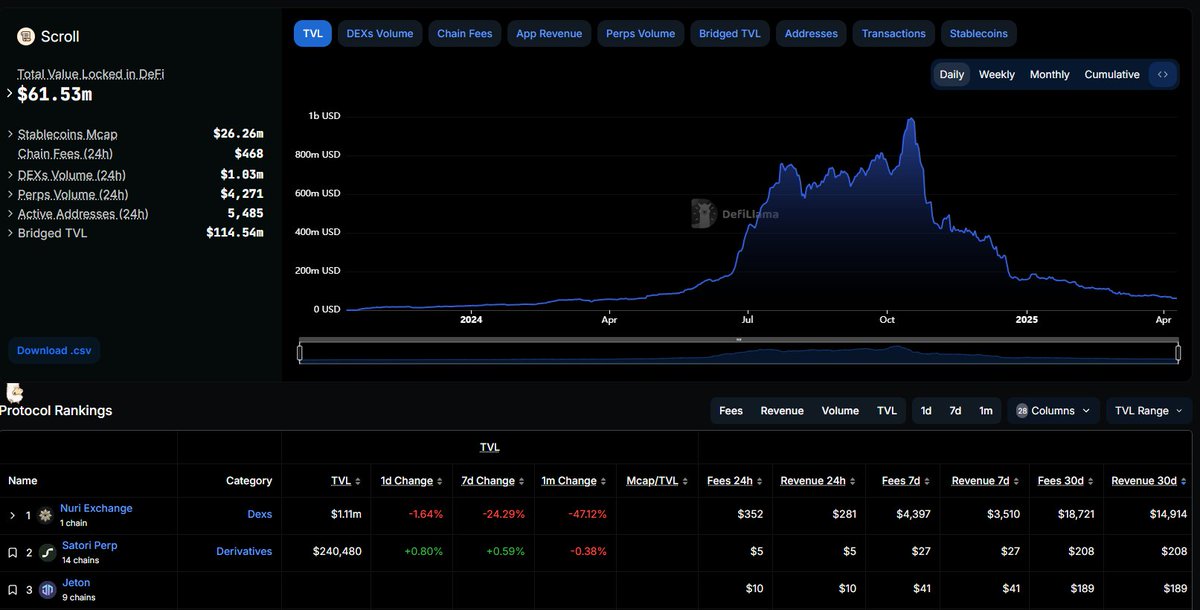Click the $61.53m total value figure
The image size is (1200, 610).
(54, 94)
